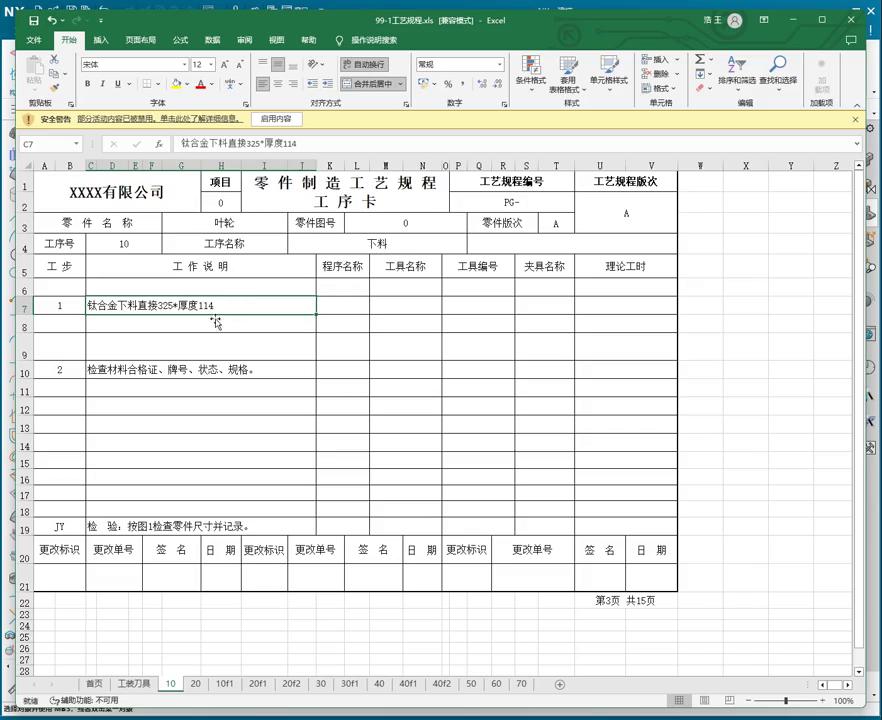The height and width of the screenshot is (720, 882).
Task: Click the insert function fx icon
Action: [x=158, y=144]
